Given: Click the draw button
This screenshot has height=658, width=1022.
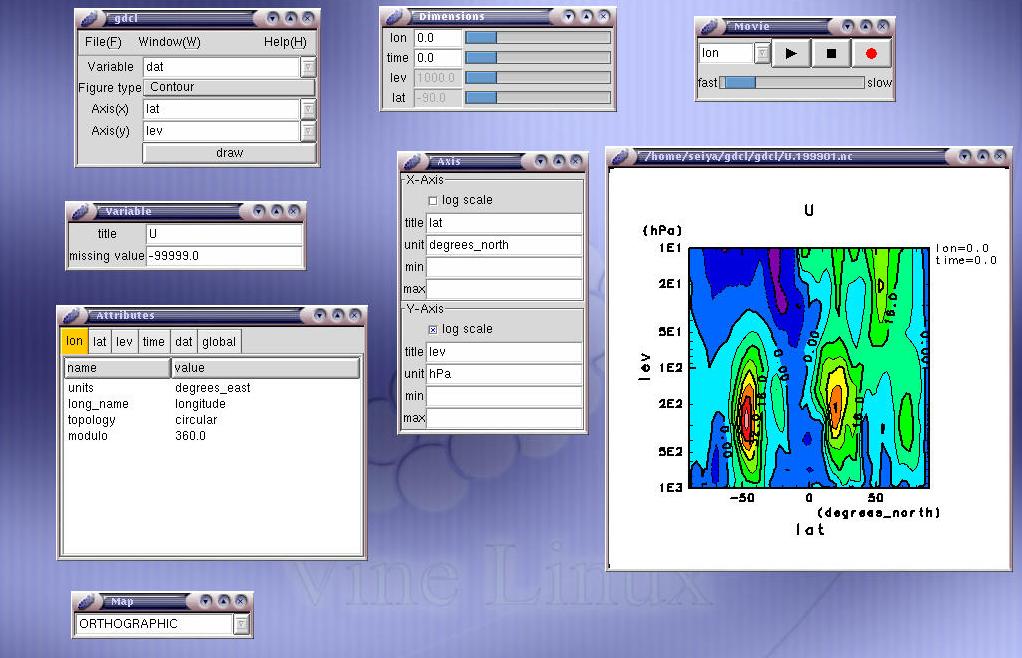Looking at the screenshot, I should coord(229,153).
